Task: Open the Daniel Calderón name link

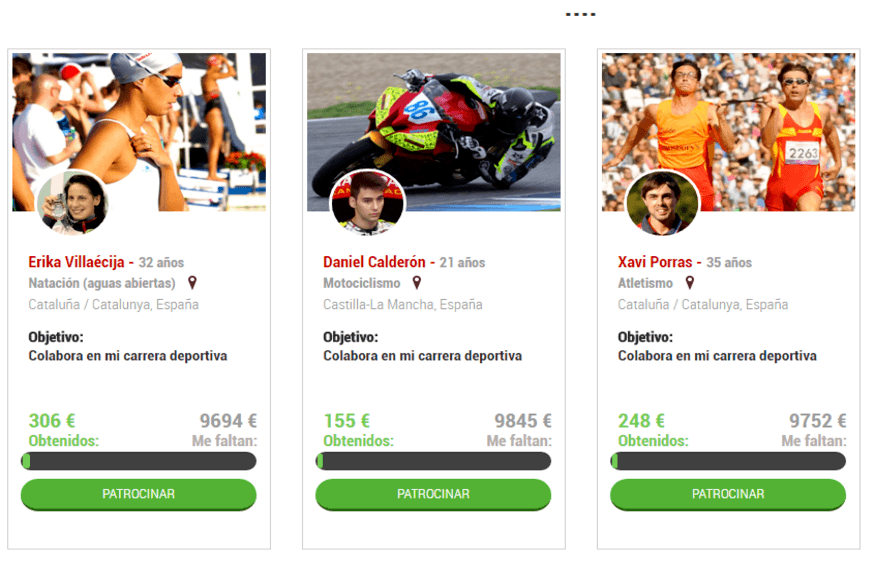Action: pos(374,262)
